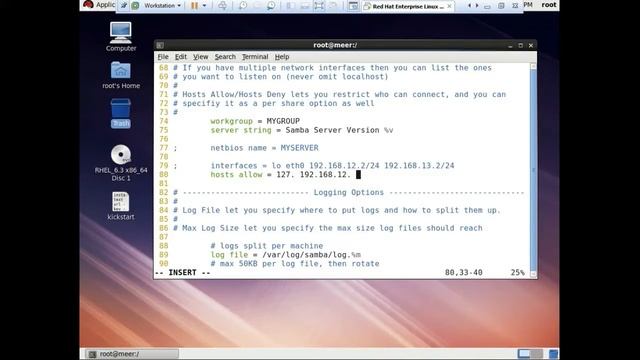Click 'Samba Server Version' text on line 75
640x360 pixels.
tap(332, 130)
